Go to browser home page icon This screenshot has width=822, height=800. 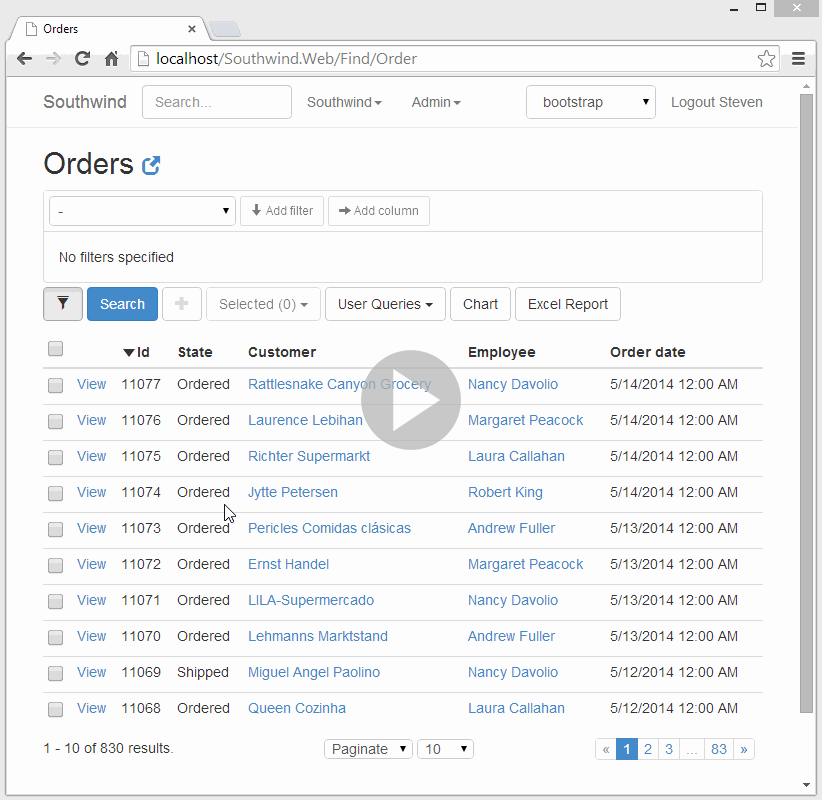[x=112, y=59]
